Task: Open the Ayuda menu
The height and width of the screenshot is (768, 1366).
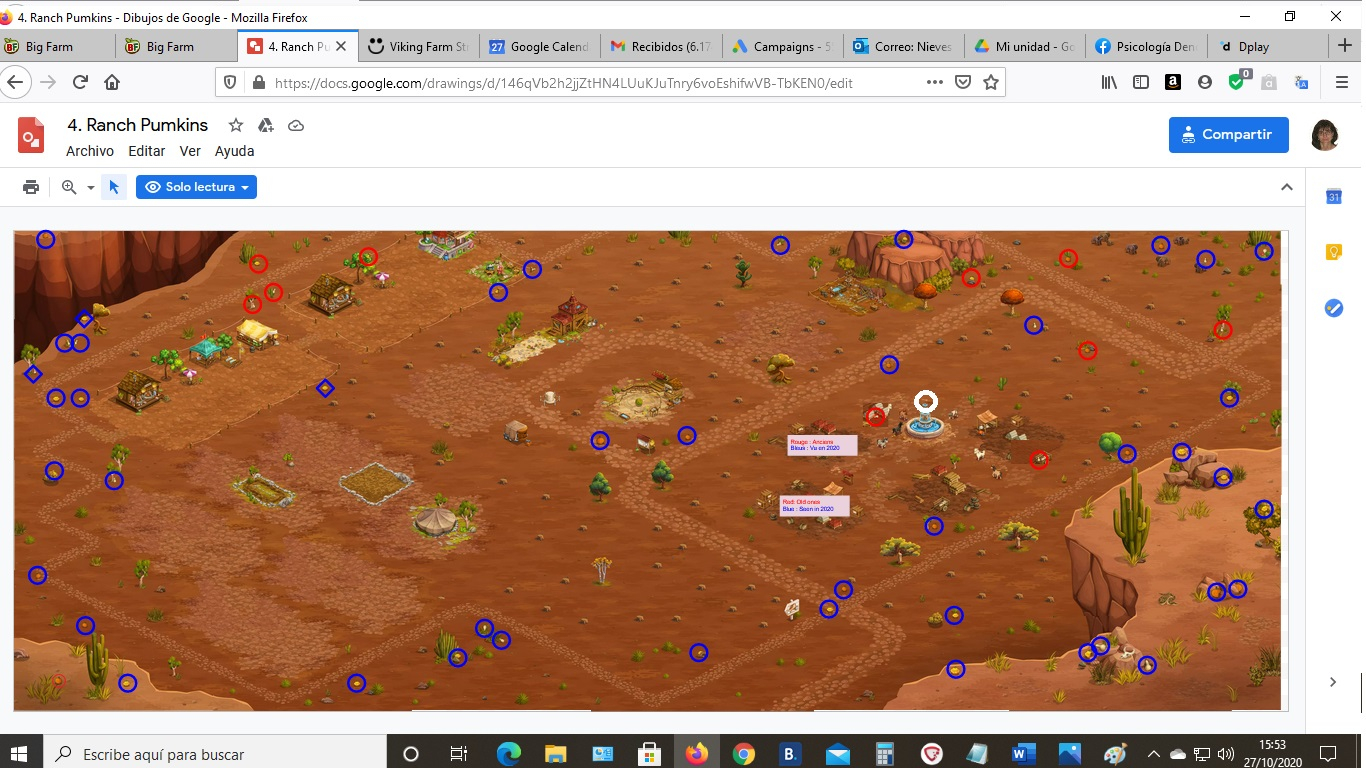Action: tap(235, 151)
